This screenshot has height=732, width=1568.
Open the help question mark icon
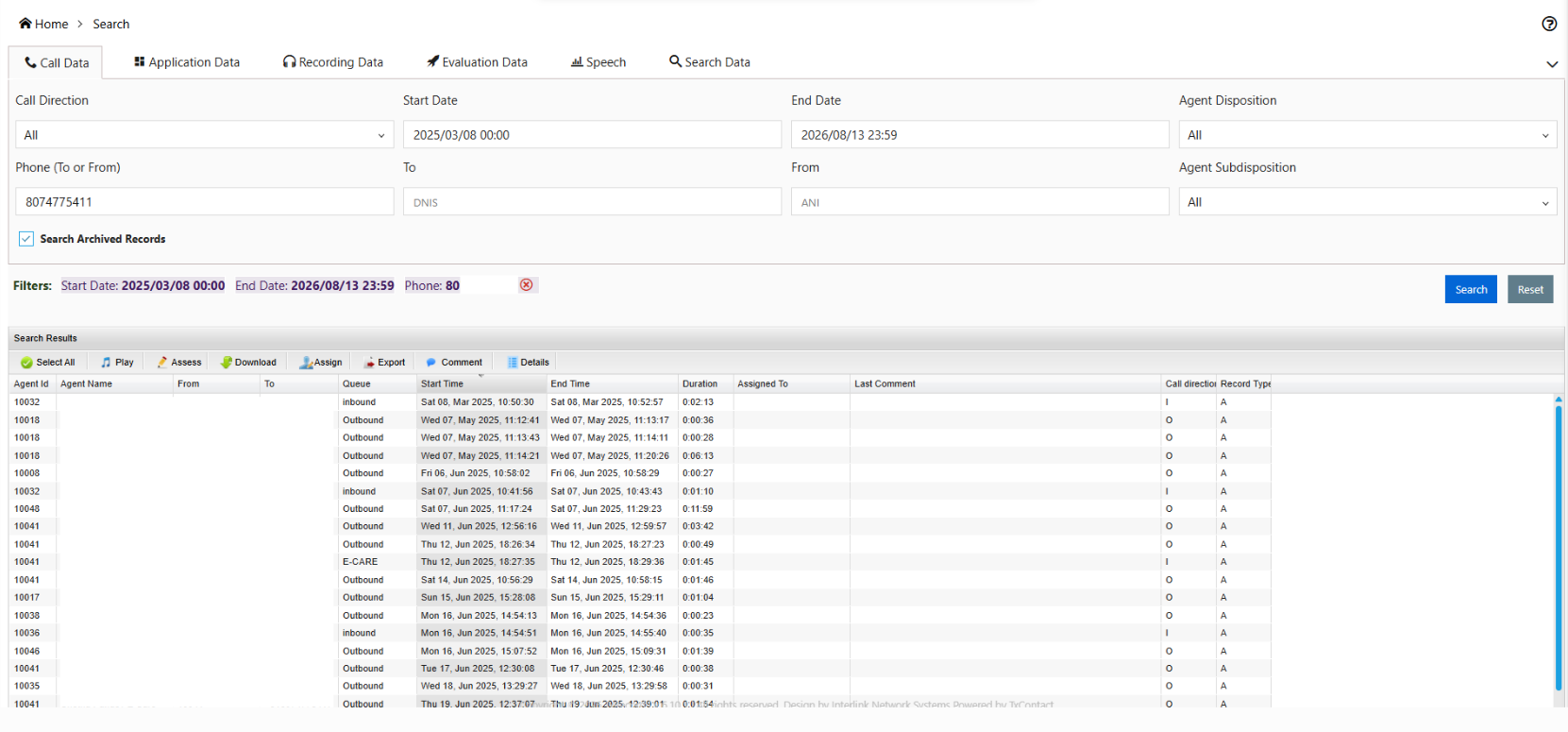click(x=1549, y=24)
